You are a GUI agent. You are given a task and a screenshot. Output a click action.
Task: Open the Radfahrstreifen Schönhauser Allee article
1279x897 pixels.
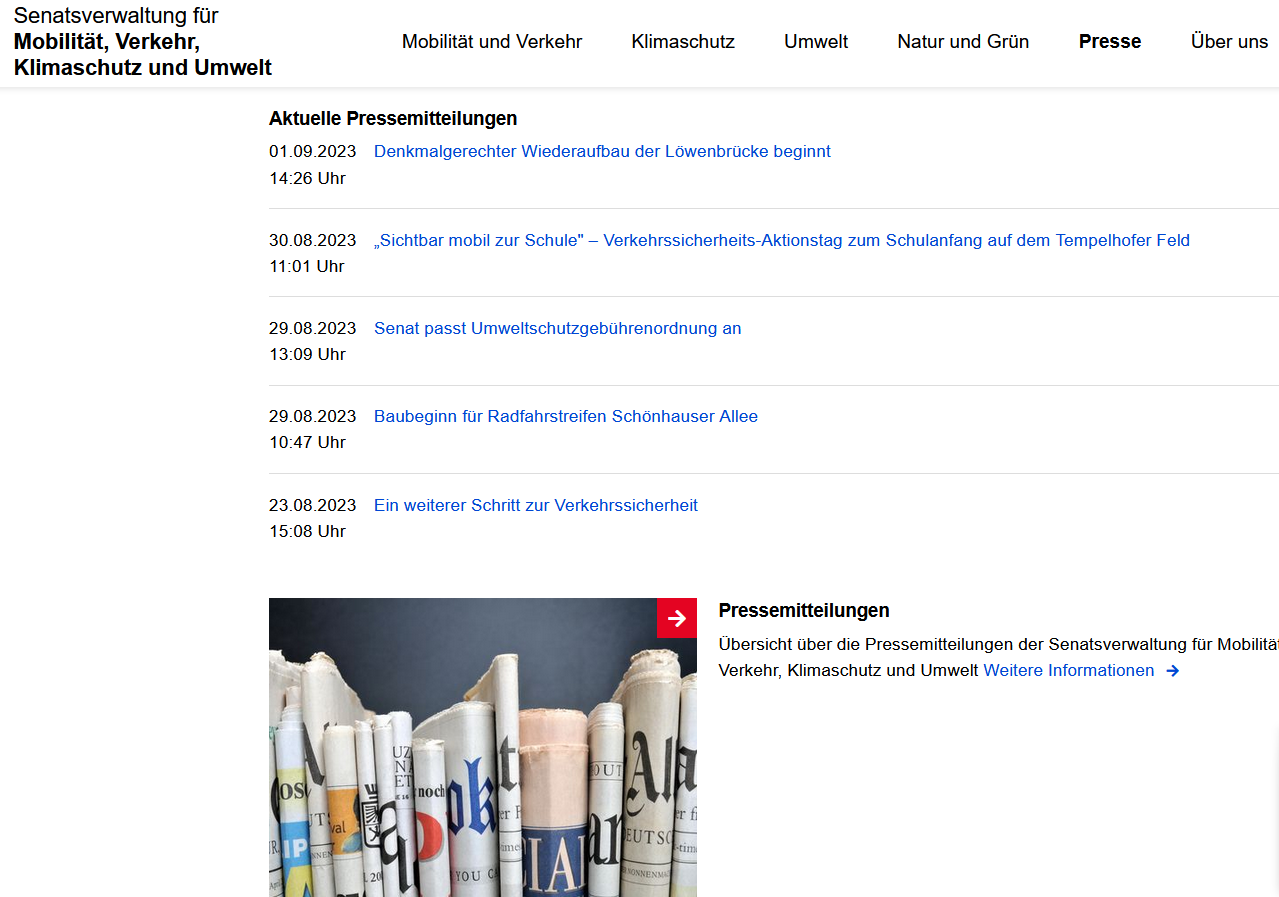(x=566, y=416)
